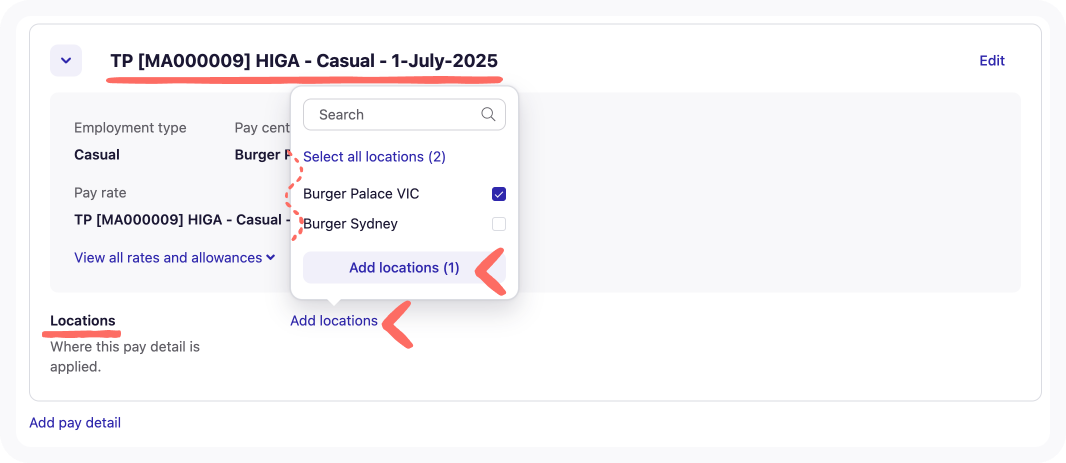
Task: Click the TP [MA000009] HIGA heading title
Action: pyautogui.click(x=304, y=61)
